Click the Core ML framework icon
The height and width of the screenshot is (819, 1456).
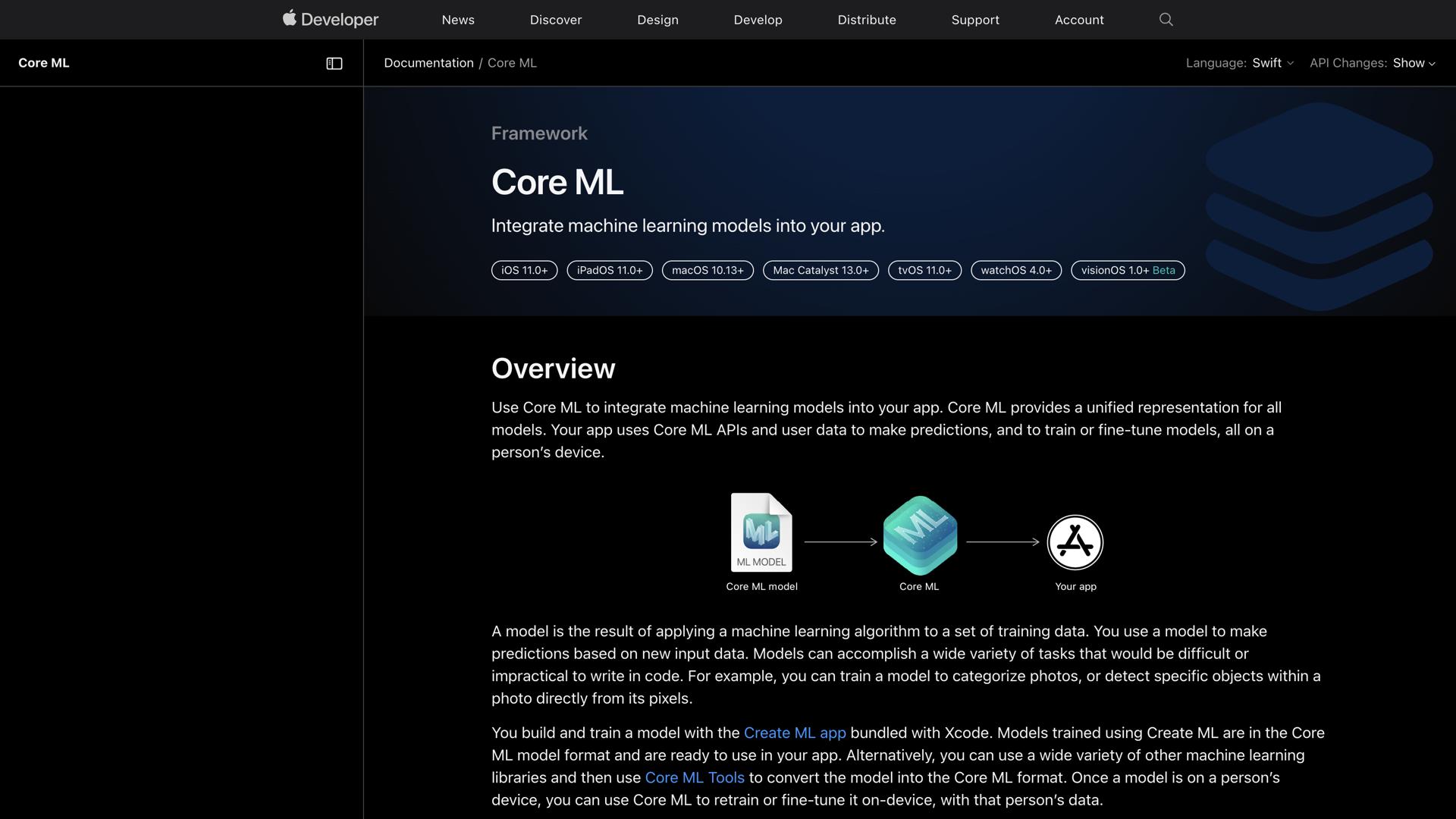coord(918,535)
